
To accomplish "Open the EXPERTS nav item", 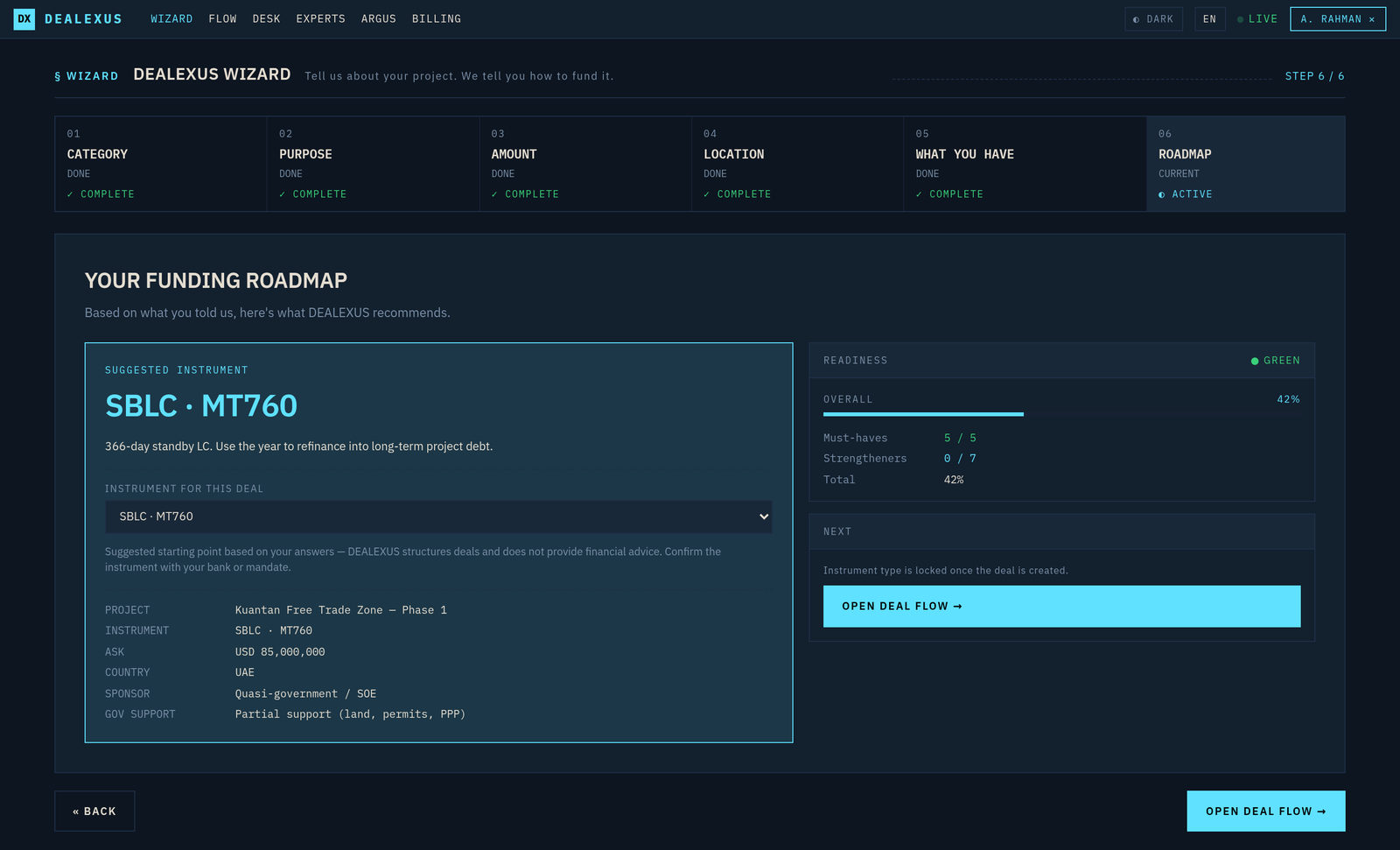I will click(x=320, y=18).
